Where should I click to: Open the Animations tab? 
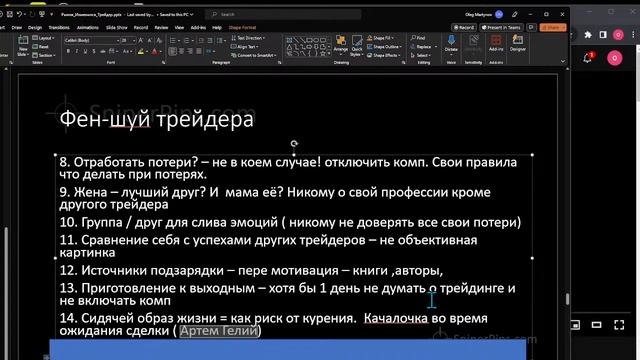click(88, 28)
